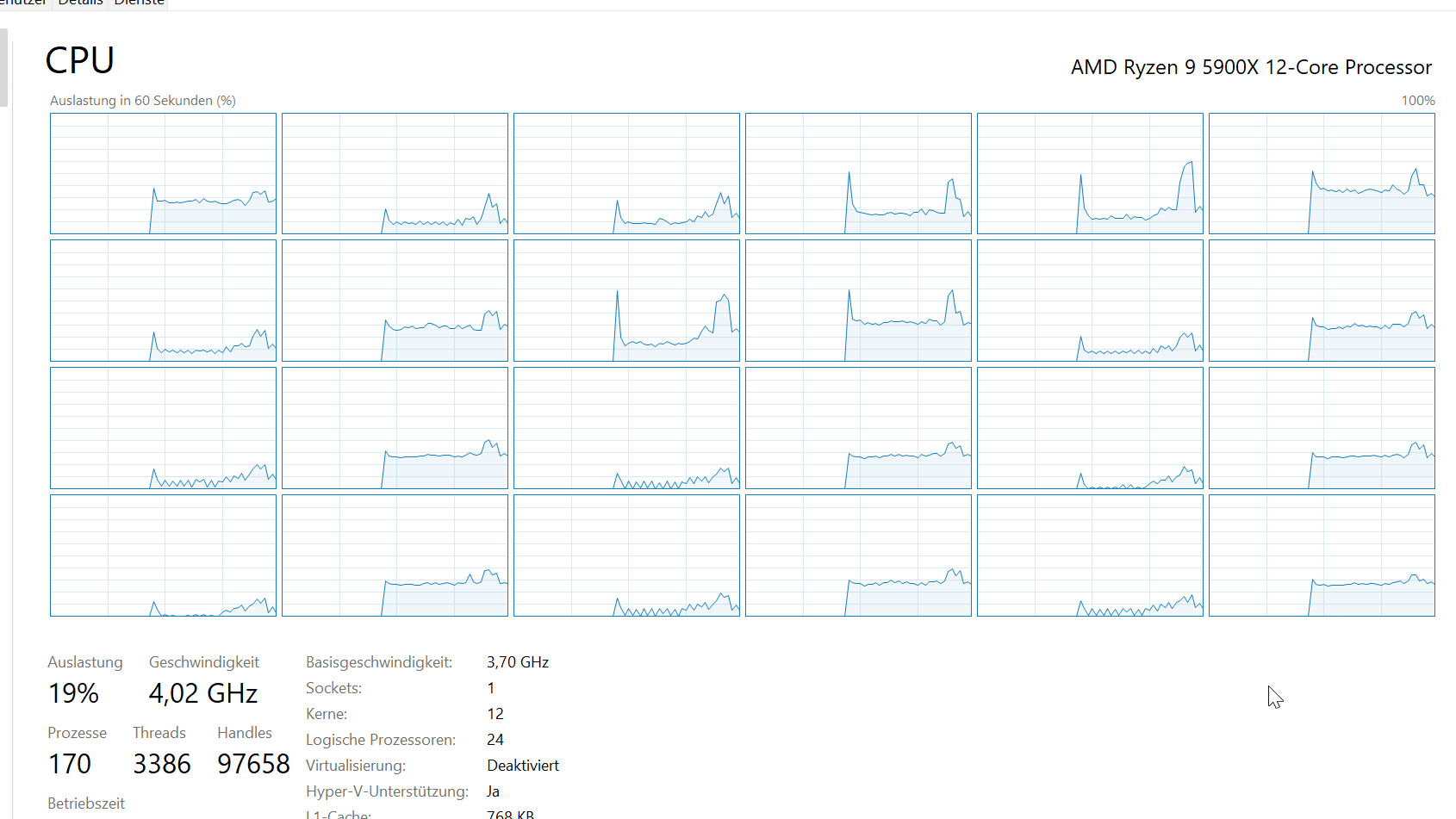
Task: Select the last graph in the bottom row
Action: click(x=1322, y=555)
